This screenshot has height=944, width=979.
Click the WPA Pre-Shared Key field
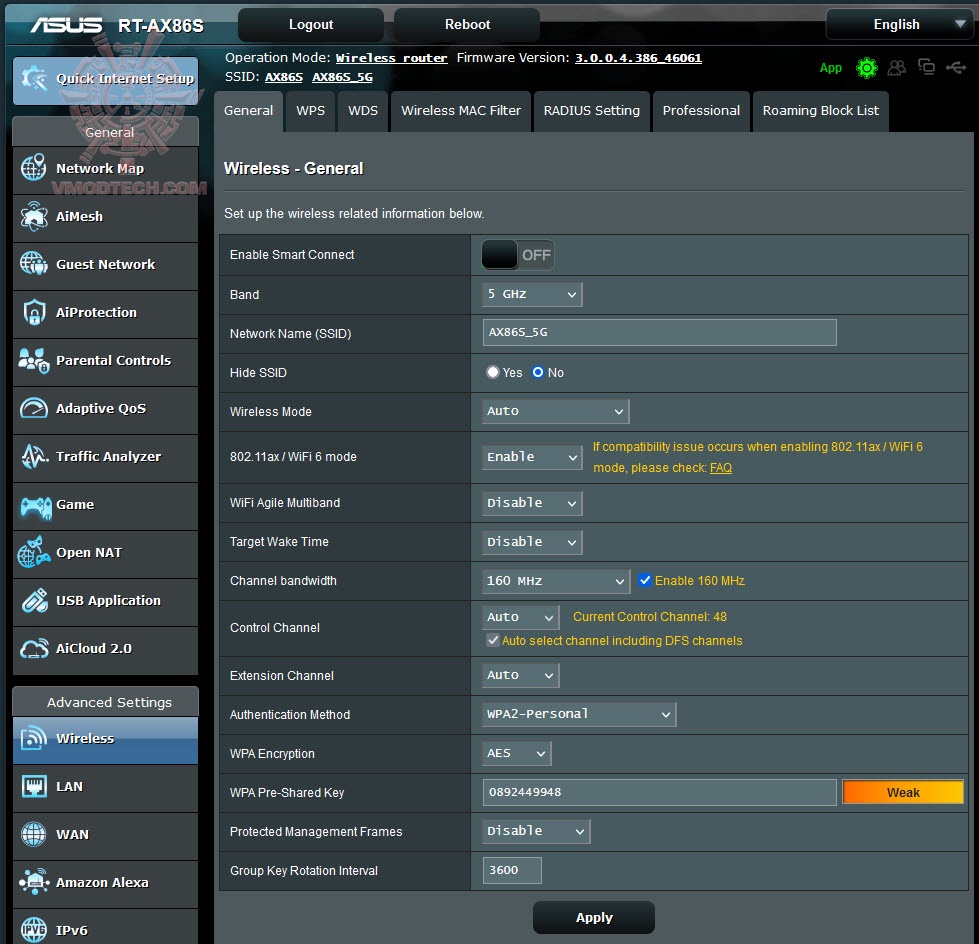point(659,792)
